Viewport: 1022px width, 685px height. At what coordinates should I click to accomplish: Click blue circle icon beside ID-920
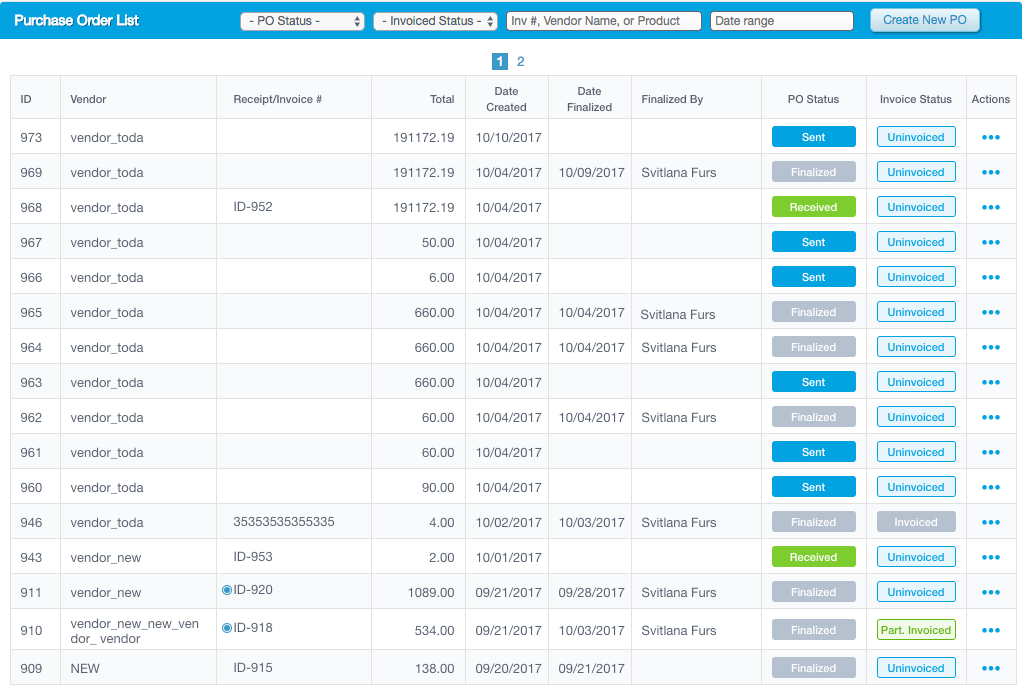(x=227, y=590)
